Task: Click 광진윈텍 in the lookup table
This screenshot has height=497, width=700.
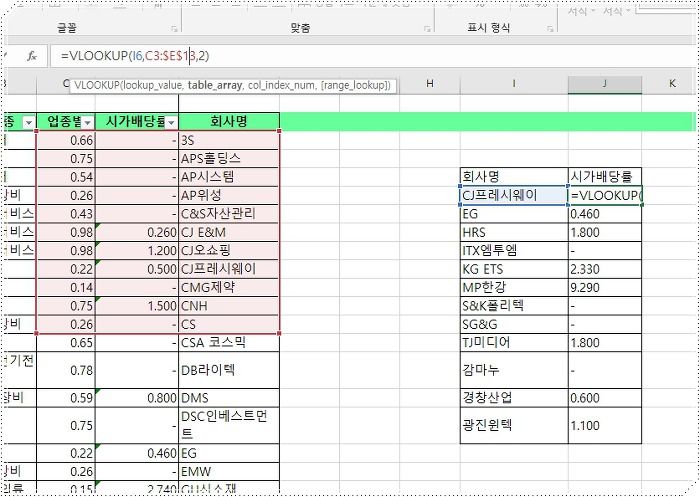Action: point(514,425)
